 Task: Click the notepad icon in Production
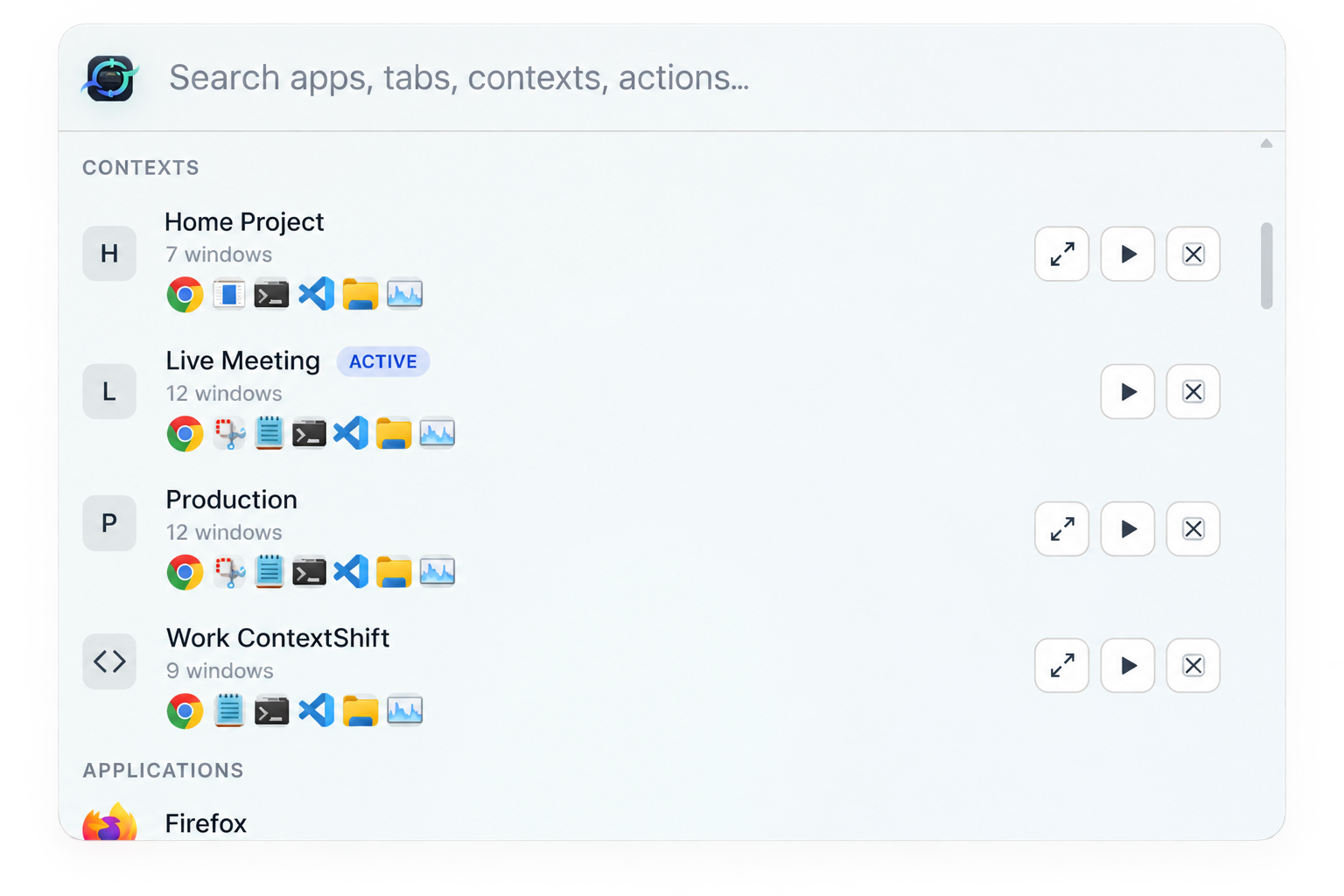[x=269, y=571]
